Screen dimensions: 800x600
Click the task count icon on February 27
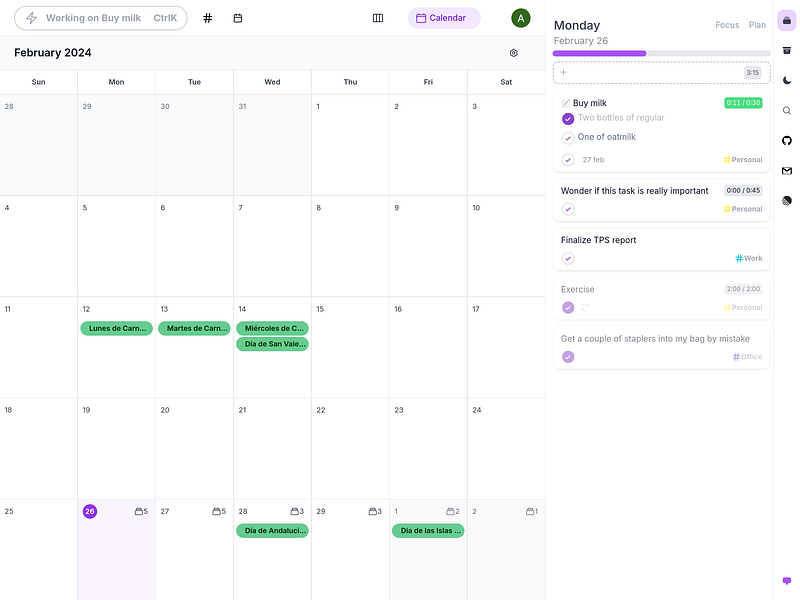219,511
